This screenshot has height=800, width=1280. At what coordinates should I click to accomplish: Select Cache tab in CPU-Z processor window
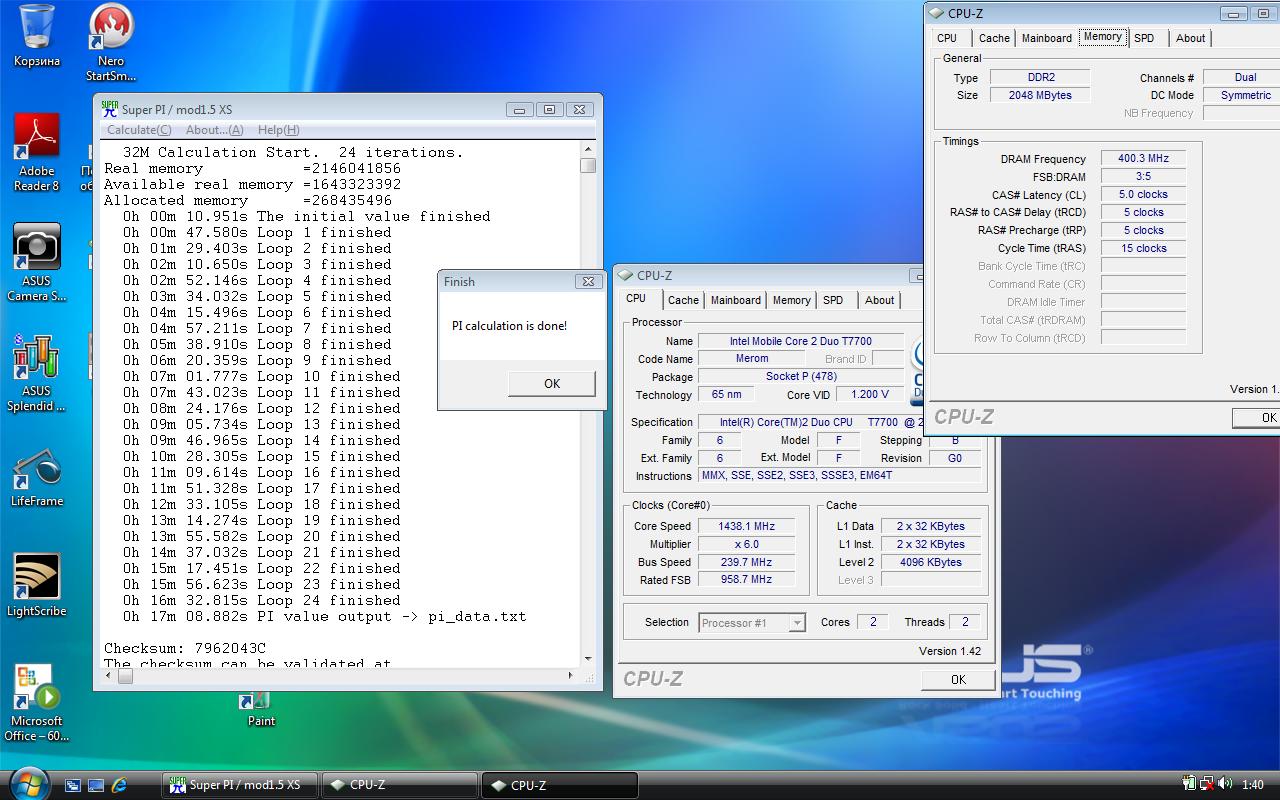click(684, 300)
